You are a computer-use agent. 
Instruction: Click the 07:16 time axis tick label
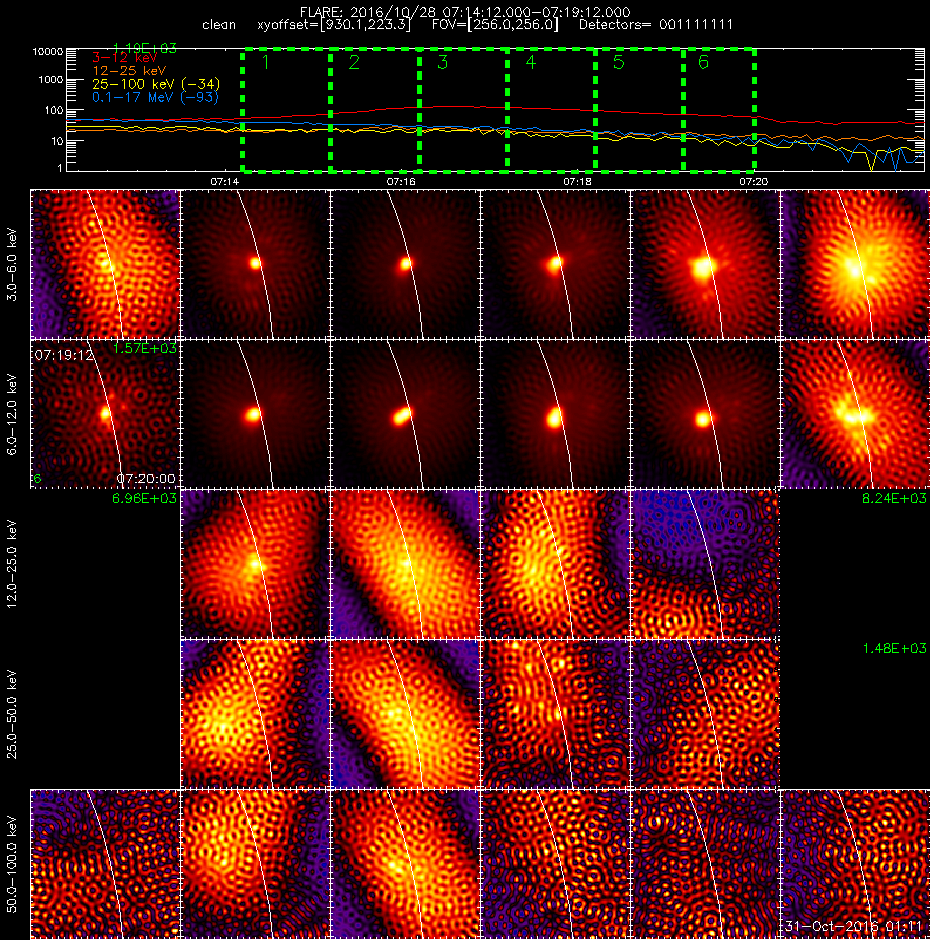point(401,181)
